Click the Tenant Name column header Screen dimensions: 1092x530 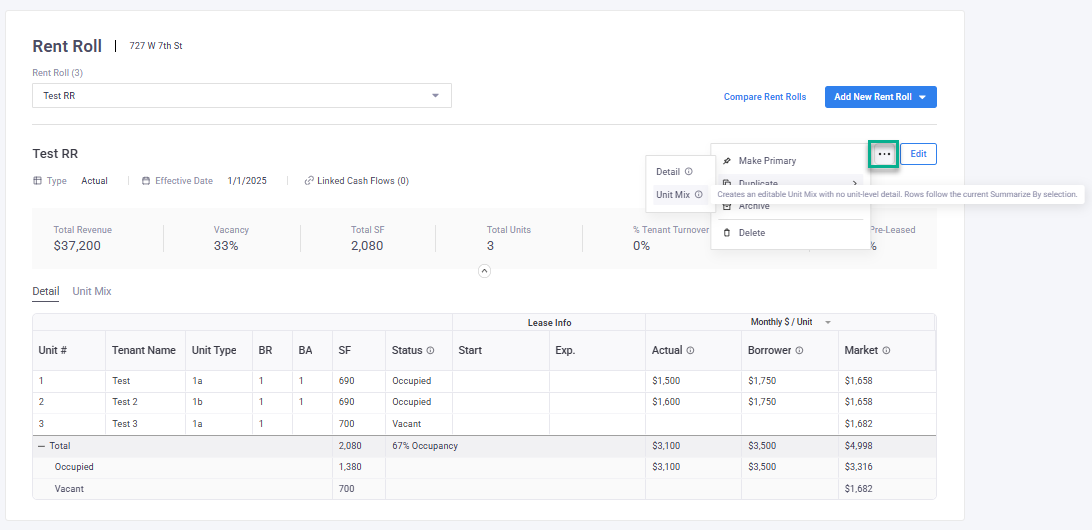pos(145,350)
